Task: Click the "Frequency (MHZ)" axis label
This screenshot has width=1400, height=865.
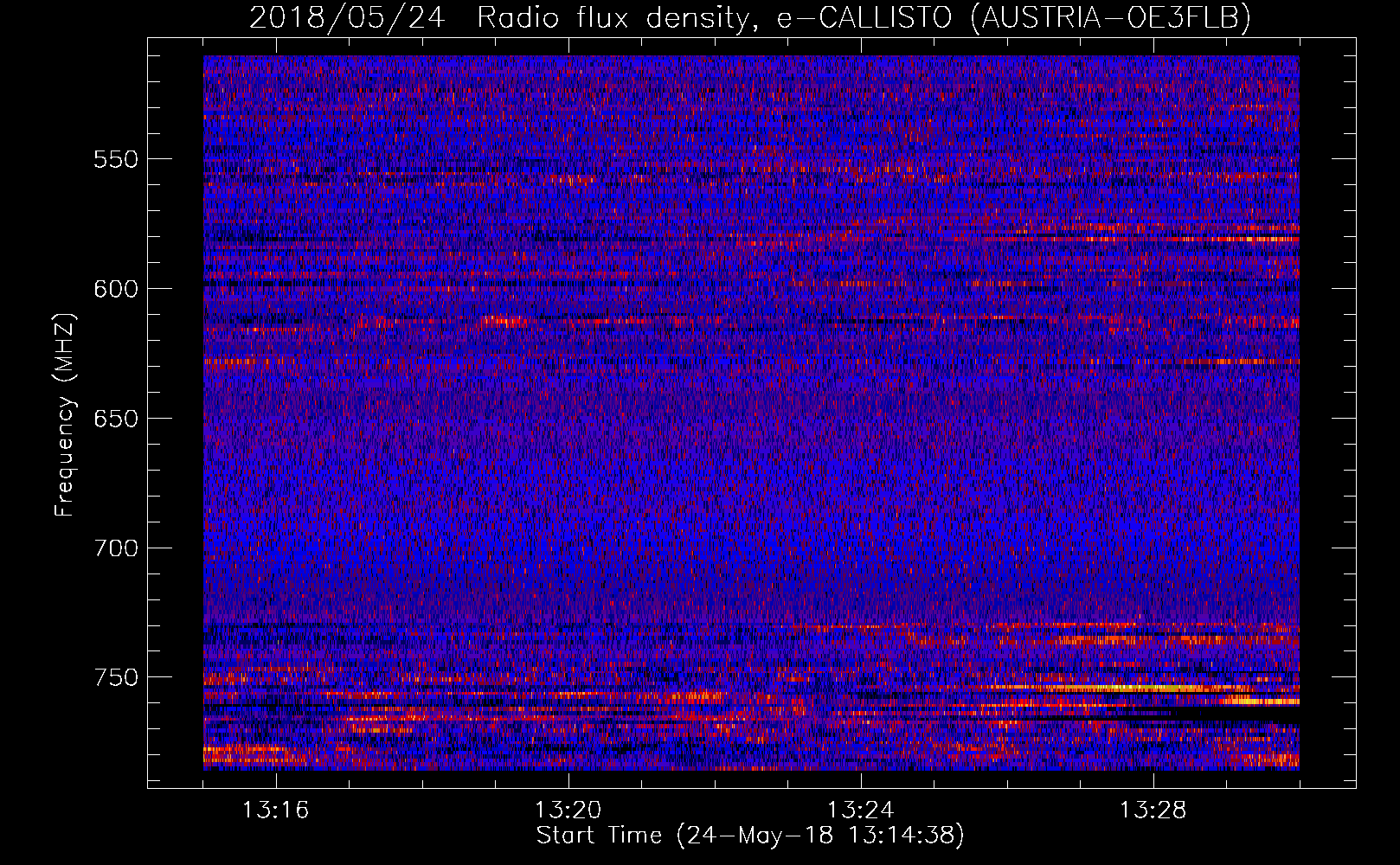Action: [65, 414]
